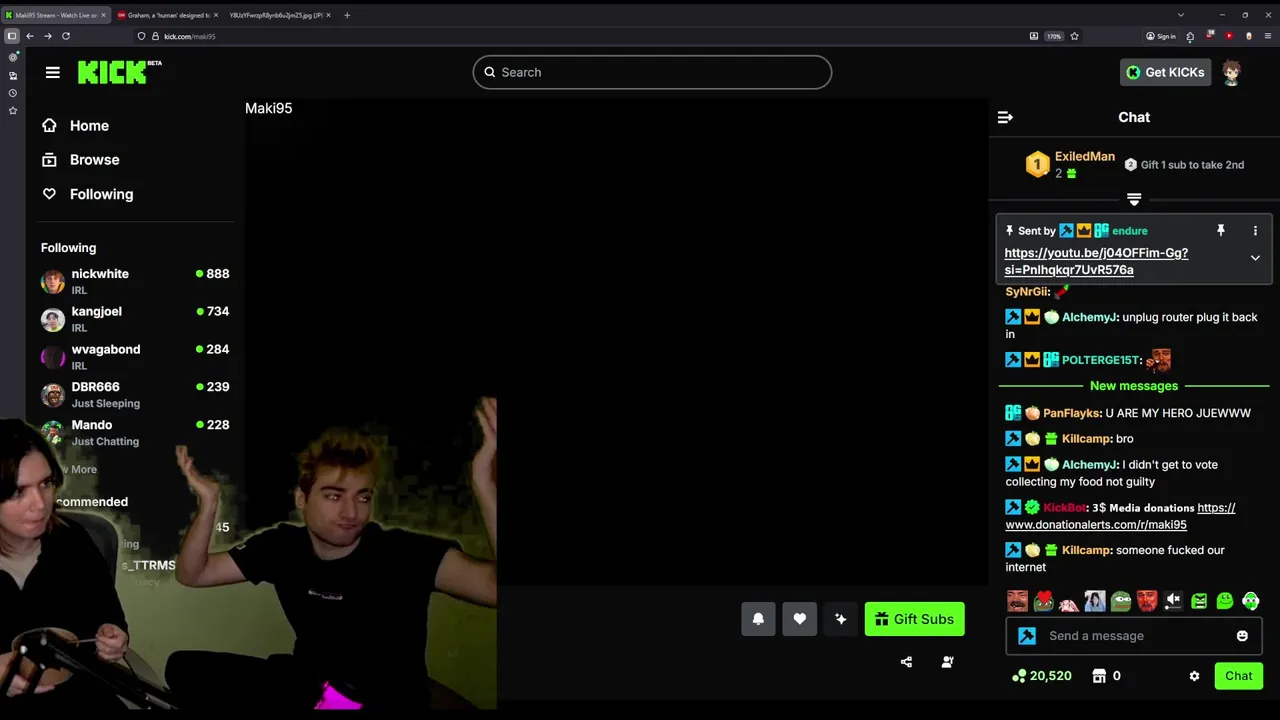Go back with the browser back arrow
The height and width of the screenshot is (720, 1280).
coord(30,36)
